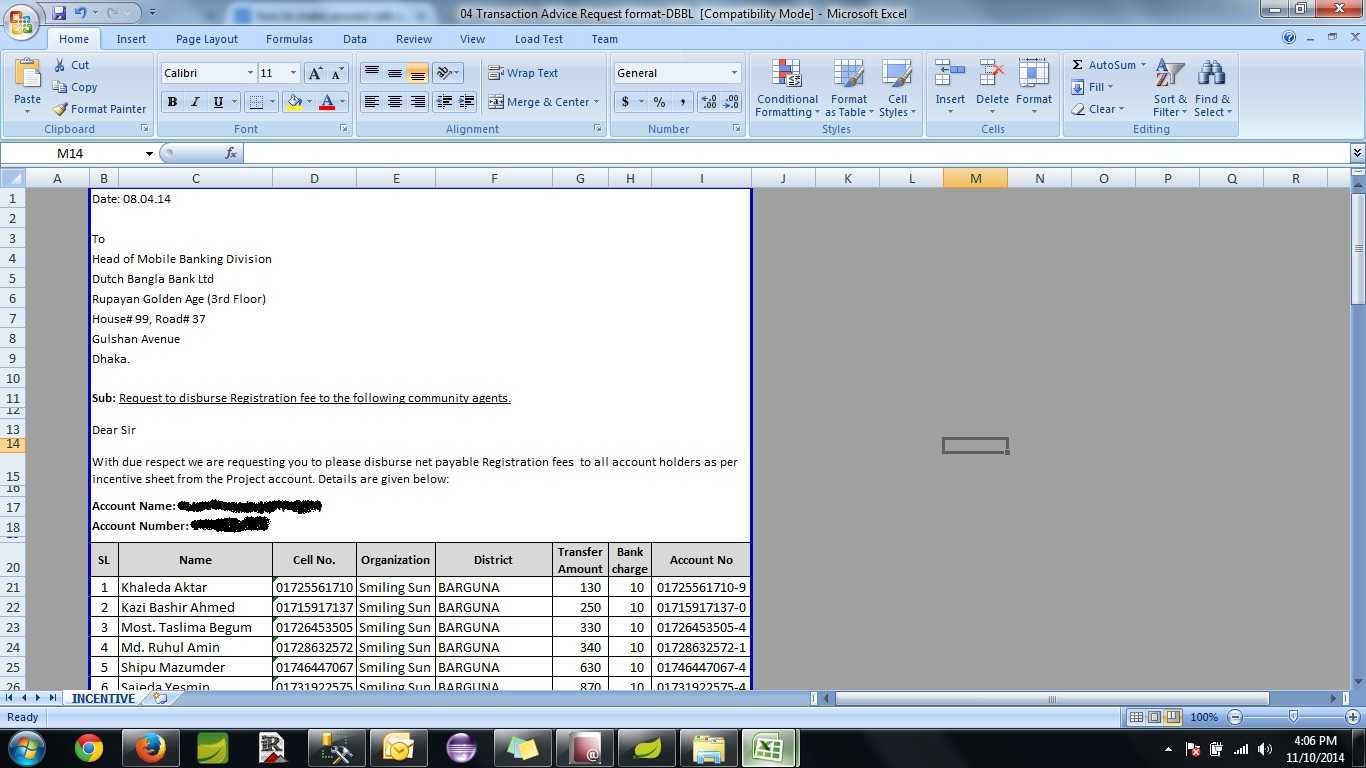Screen dimensions: 1366x768
Task: Open font color dropdown arrow
Action: 342,102
